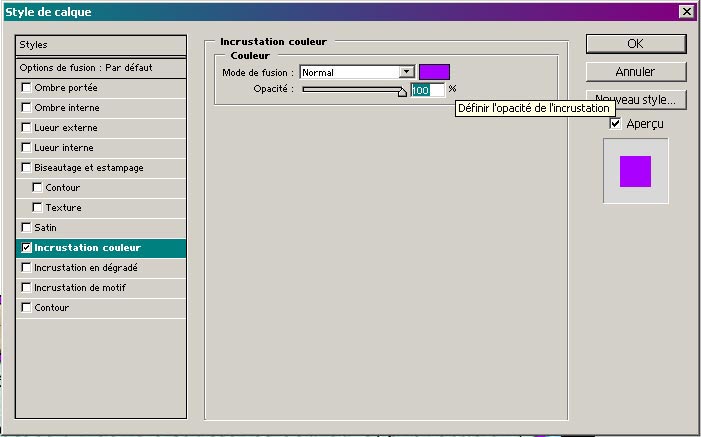Click the Biseautage et estampage row label
The width and height of the screenshot is (701, 437).
89,168
